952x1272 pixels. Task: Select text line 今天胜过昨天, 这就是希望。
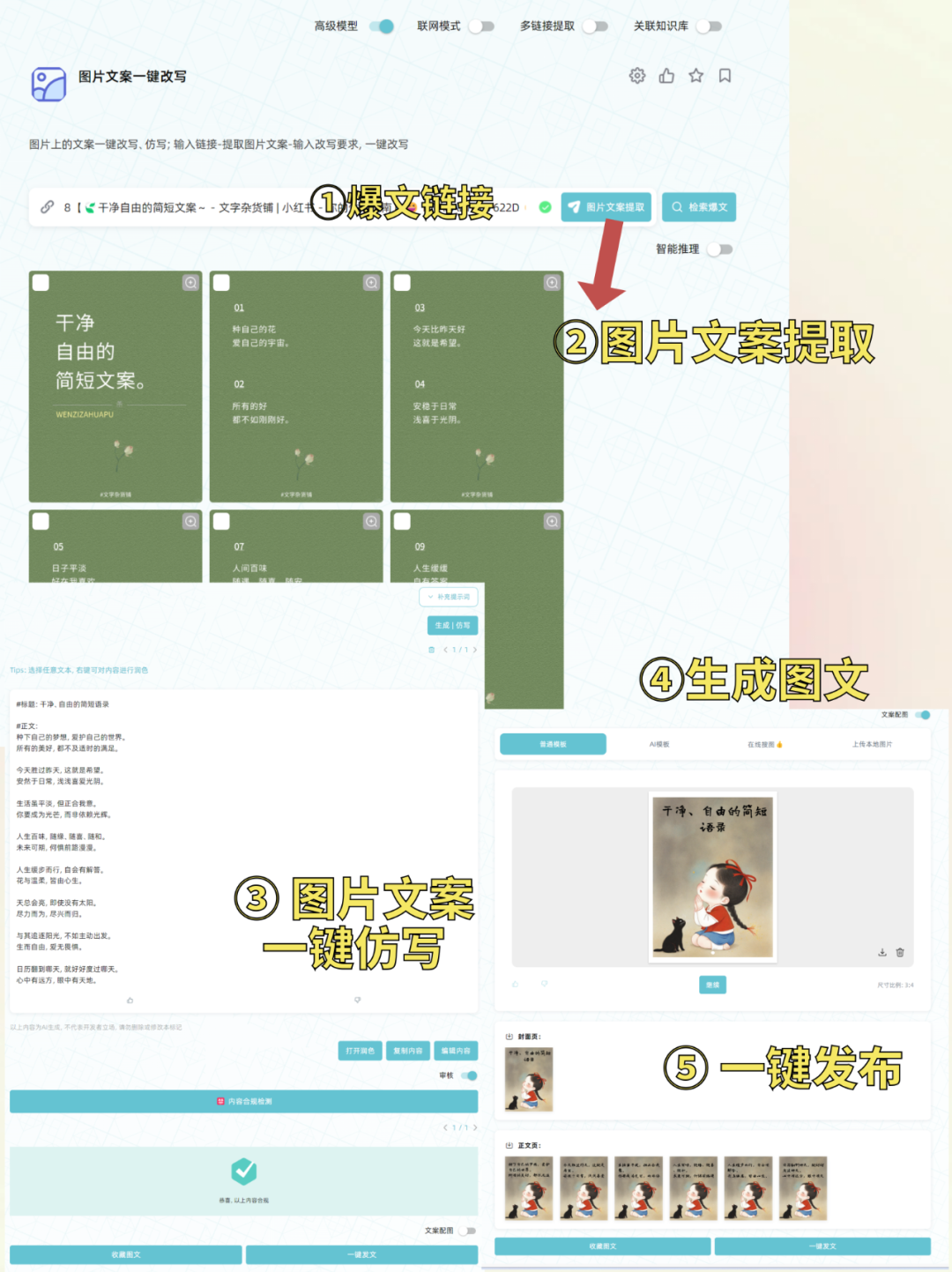tap(60, 770)
